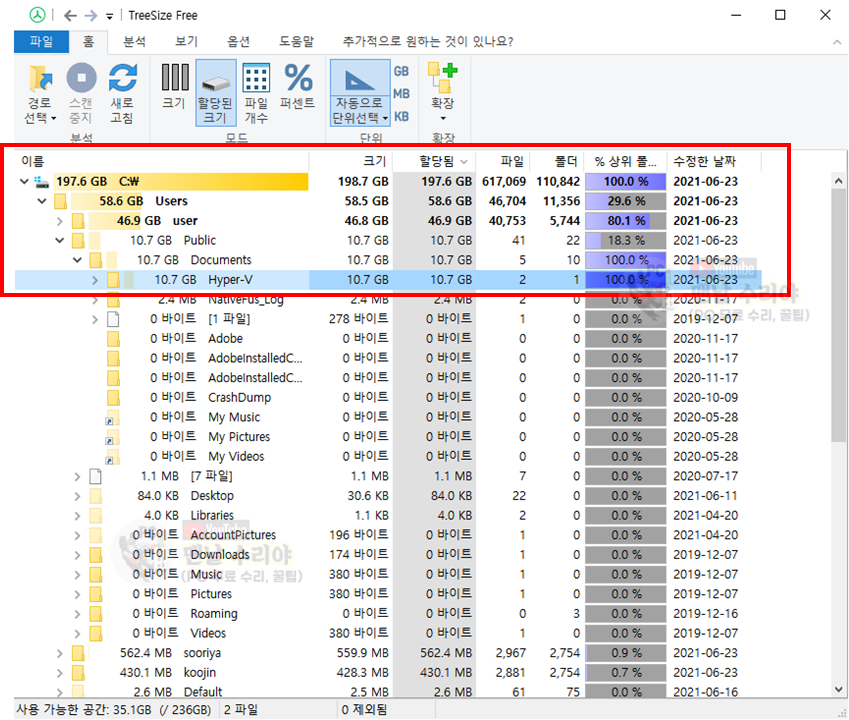This screenshot has width=849, height=720.
Task: Stop the scan with 스캔 중지
Action: [x=81, y=94]
